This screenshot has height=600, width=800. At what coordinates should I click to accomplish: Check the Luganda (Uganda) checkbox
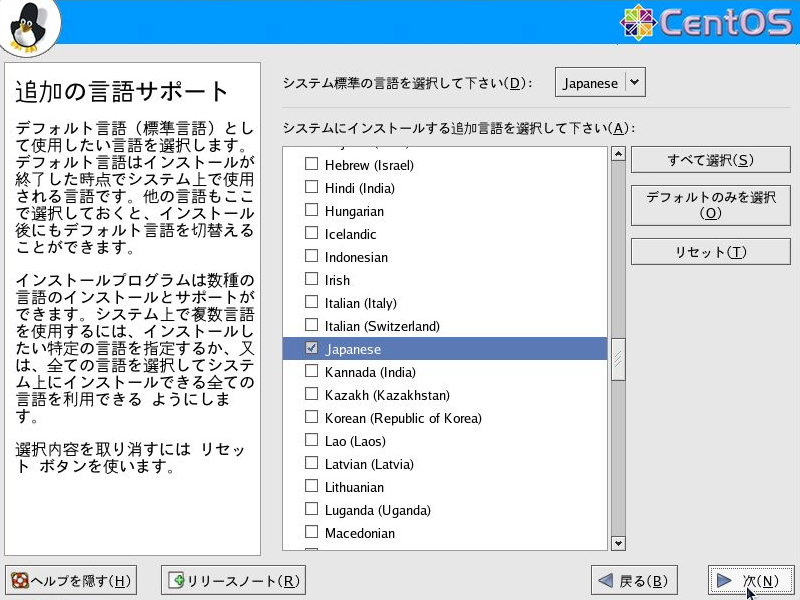point(311,509)
